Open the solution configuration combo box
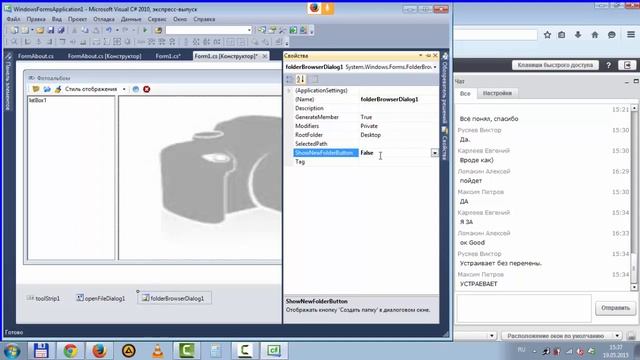The width and height of the screenshot is (640, 360). tap(209, 30)
